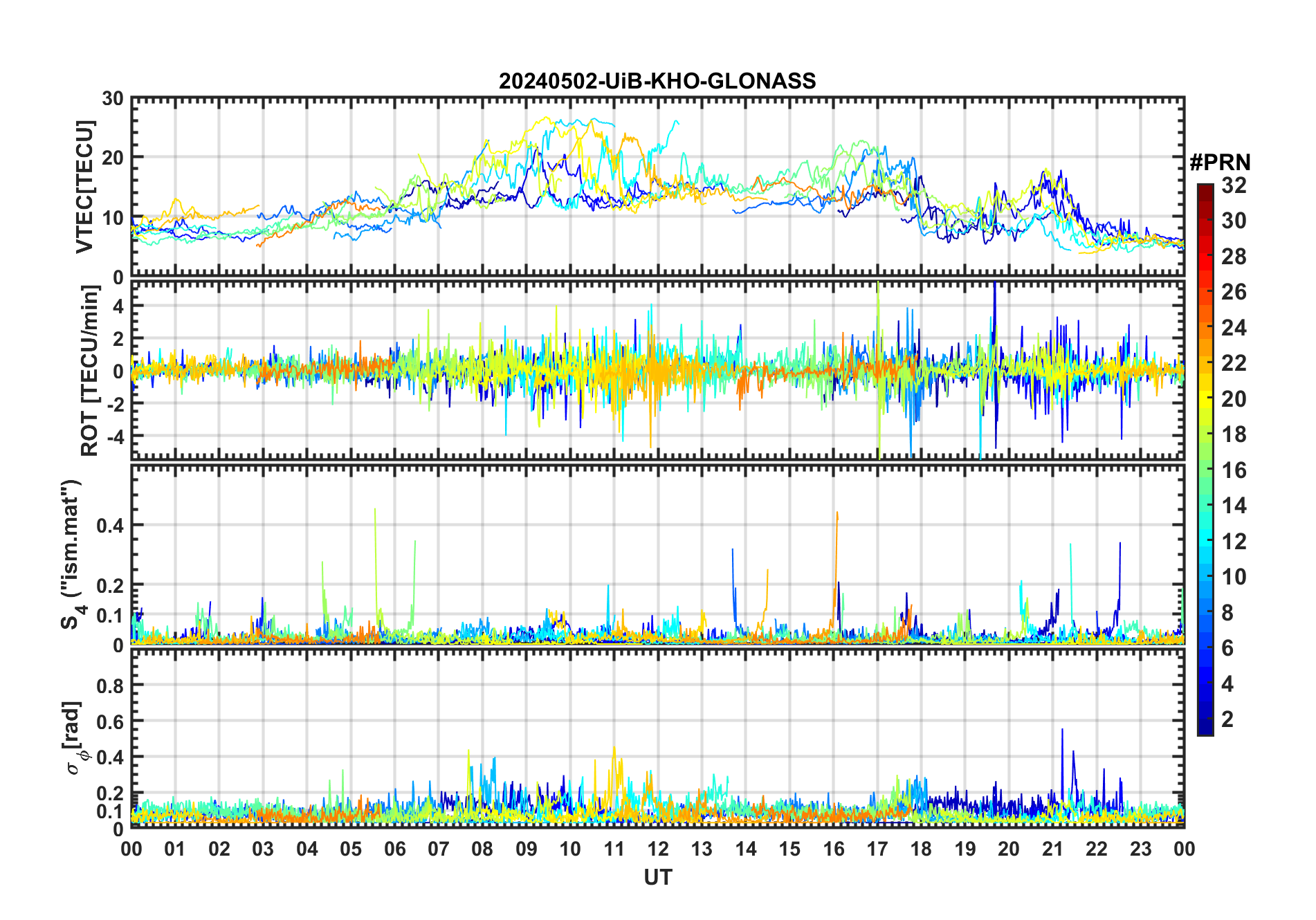Click UT axis tick label "07"

pos(439,849)
